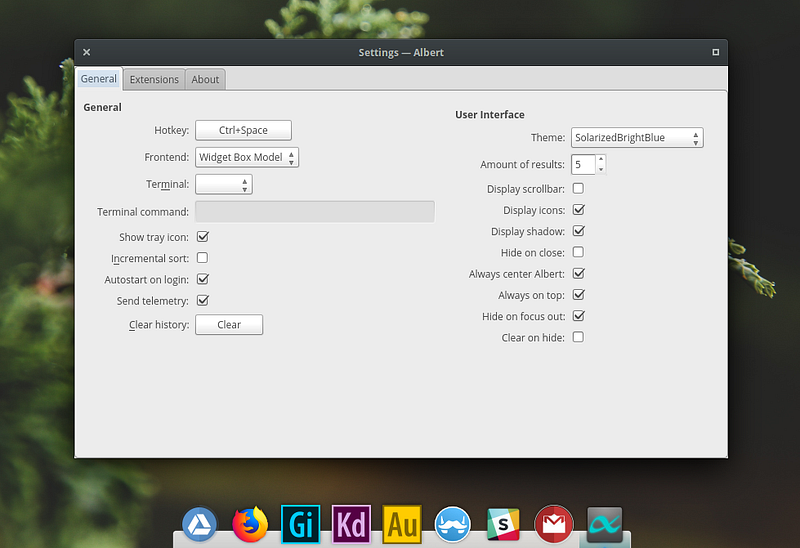Maximize the Settings window
Screen dimensions: 800x548
(715, 52)
